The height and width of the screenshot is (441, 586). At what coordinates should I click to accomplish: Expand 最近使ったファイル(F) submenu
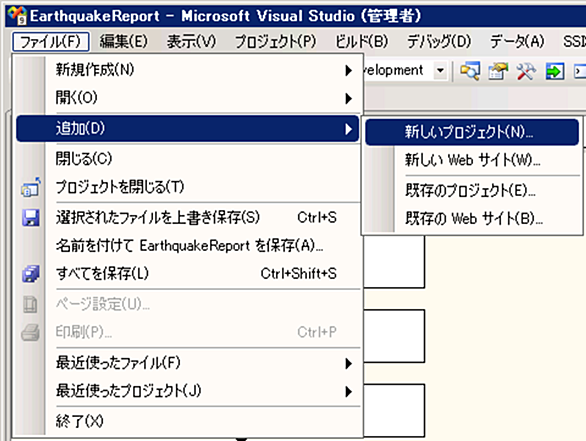tap(188, 363)
